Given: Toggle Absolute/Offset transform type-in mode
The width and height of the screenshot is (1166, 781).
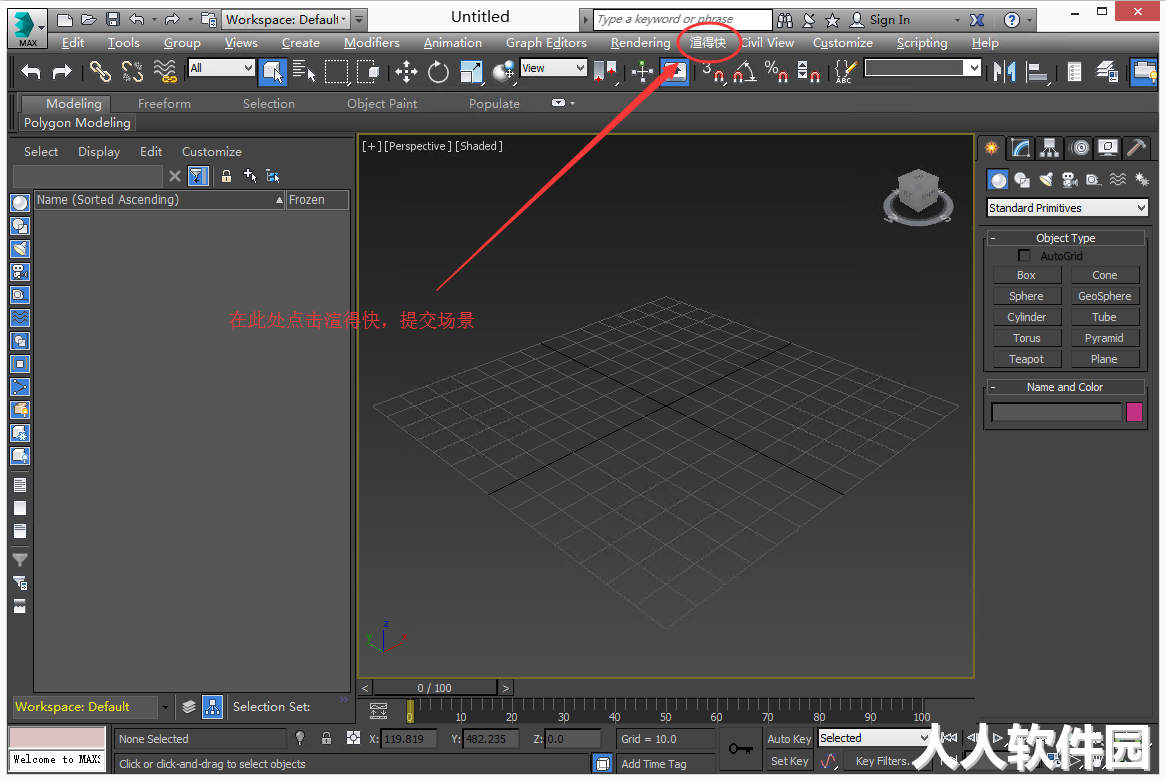Looking at the screenshot, I should coord(353,739).
